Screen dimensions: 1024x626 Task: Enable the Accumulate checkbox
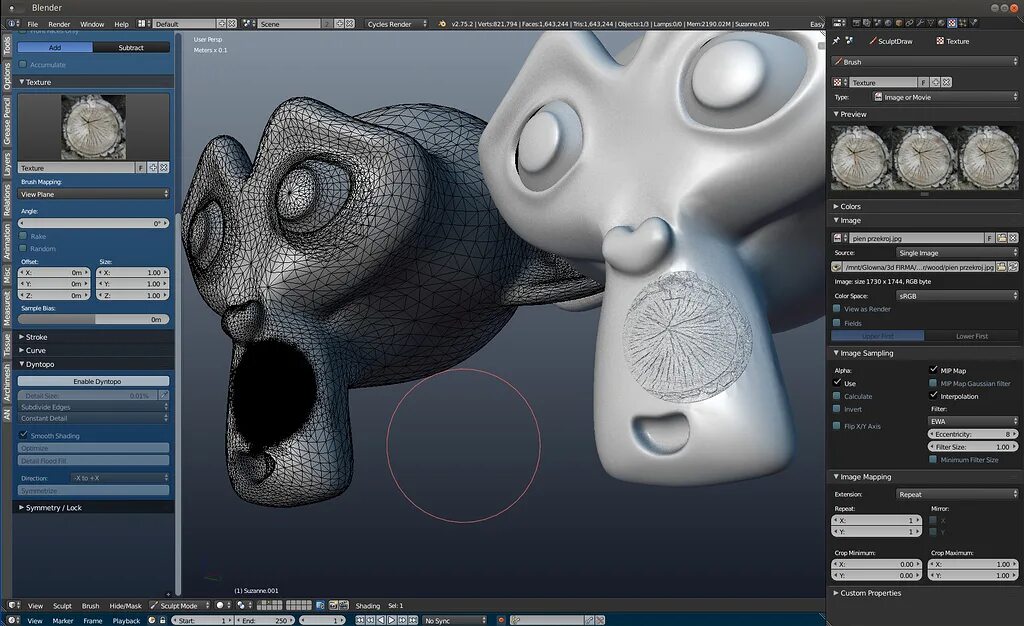24,65
